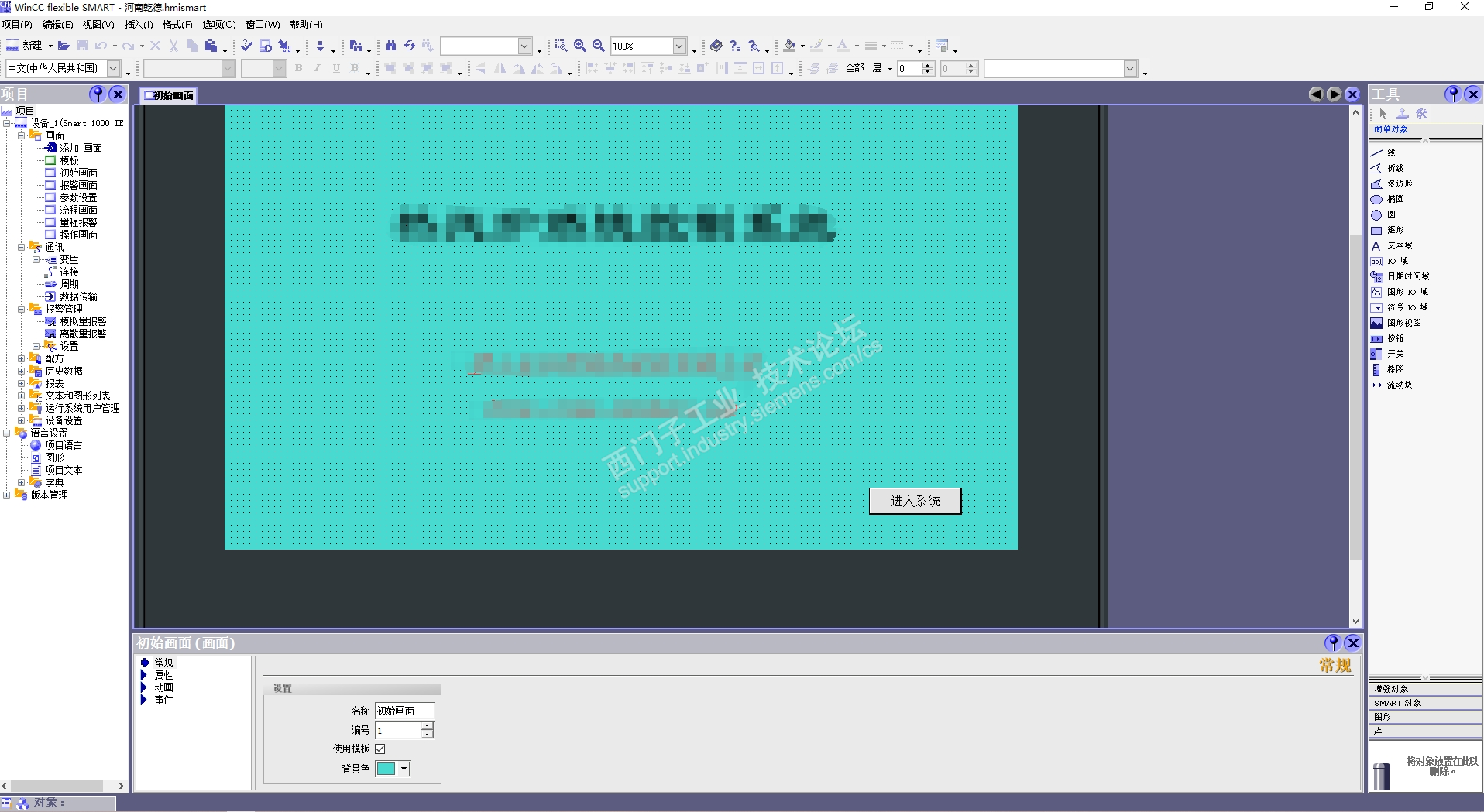Image resolution: width=1484 pixels, height=812 pixels.
Task: Click the zoom selection area icon
Action: (561, 46)
